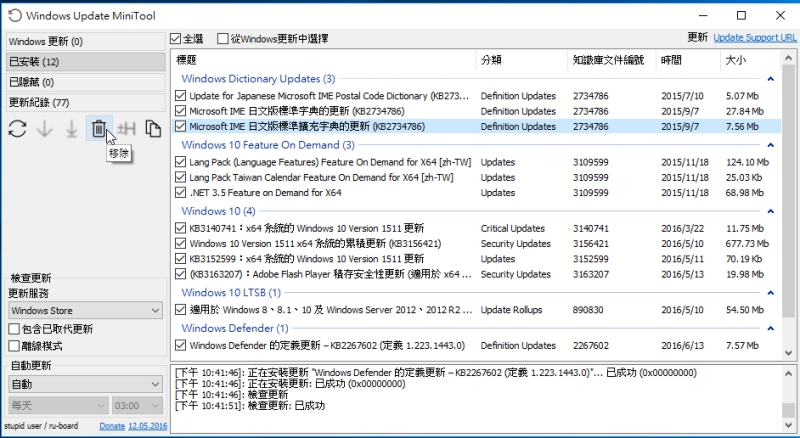Select Adobe Flash Player KB3163207 row

(476, 274)
